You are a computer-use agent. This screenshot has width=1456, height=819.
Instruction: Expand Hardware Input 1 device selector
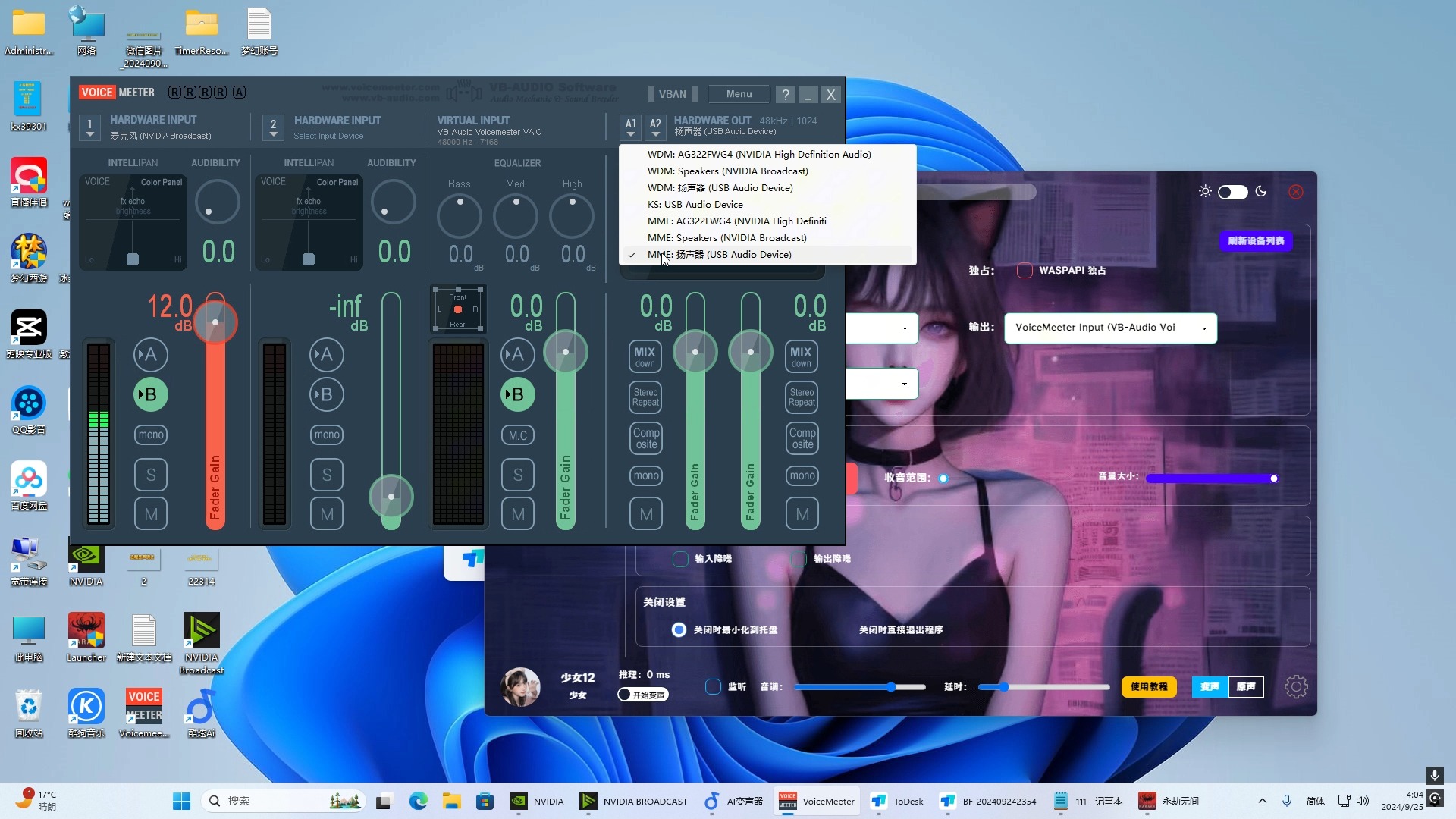[90, 127]
